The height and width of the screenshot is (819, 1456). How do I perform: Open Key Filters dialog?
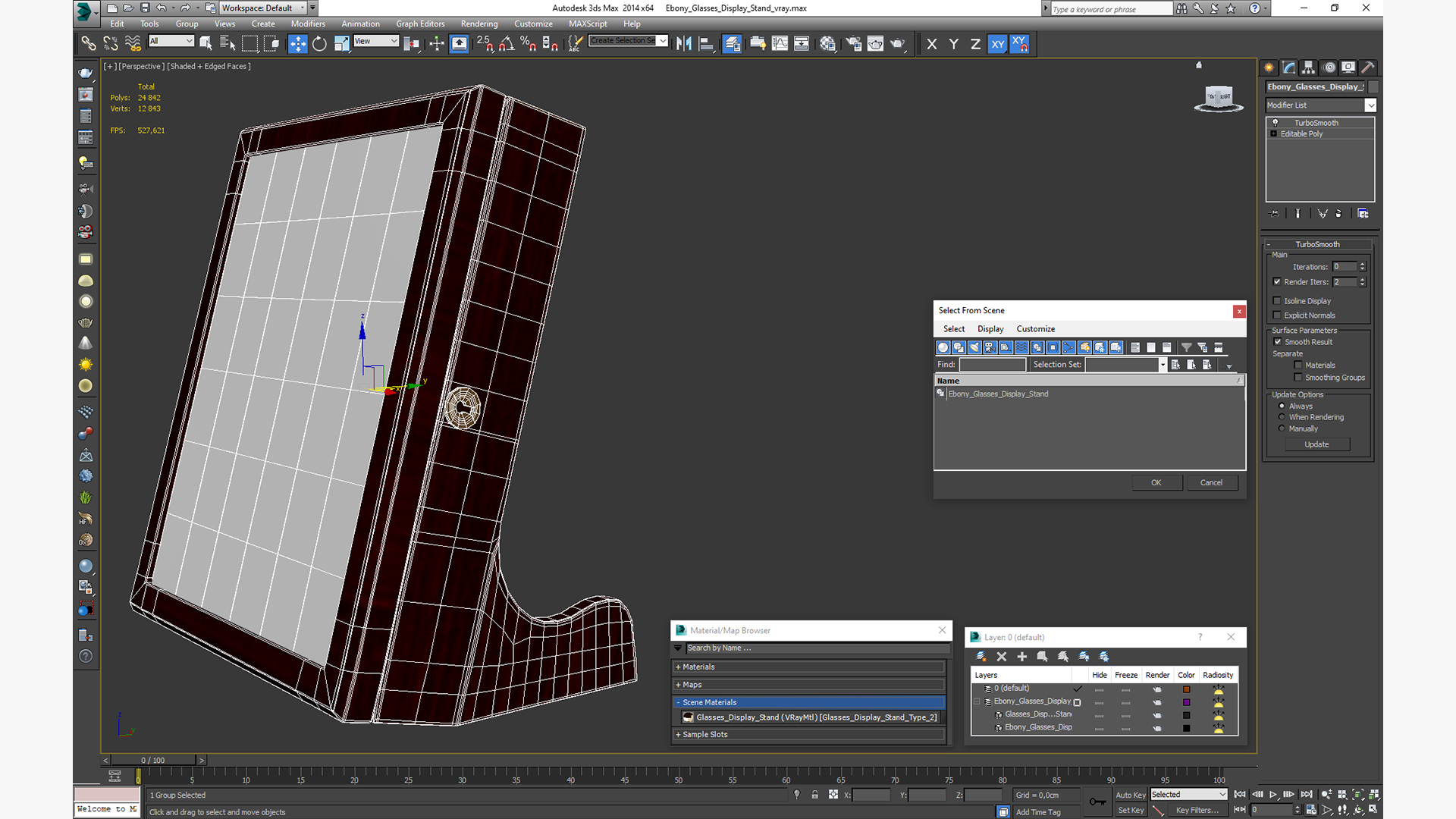coord(1197,811)
